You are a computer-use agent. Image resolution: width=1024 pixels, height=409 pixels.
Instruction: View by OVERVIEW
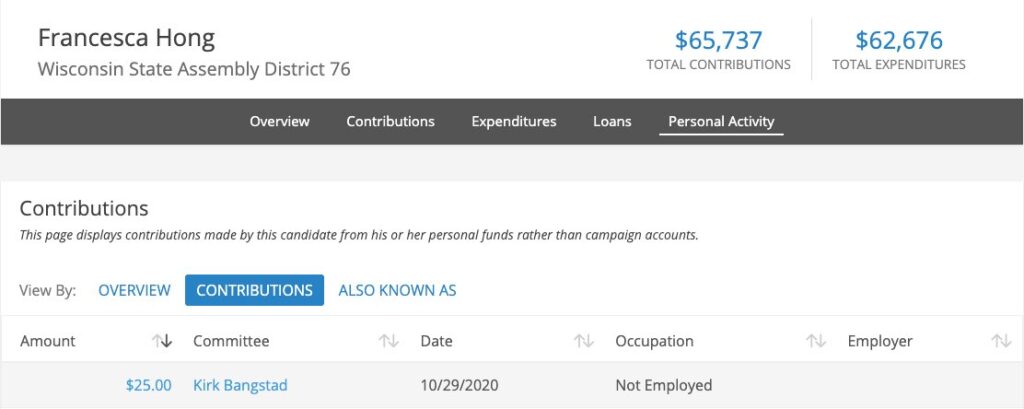click(x=134, y=290)
